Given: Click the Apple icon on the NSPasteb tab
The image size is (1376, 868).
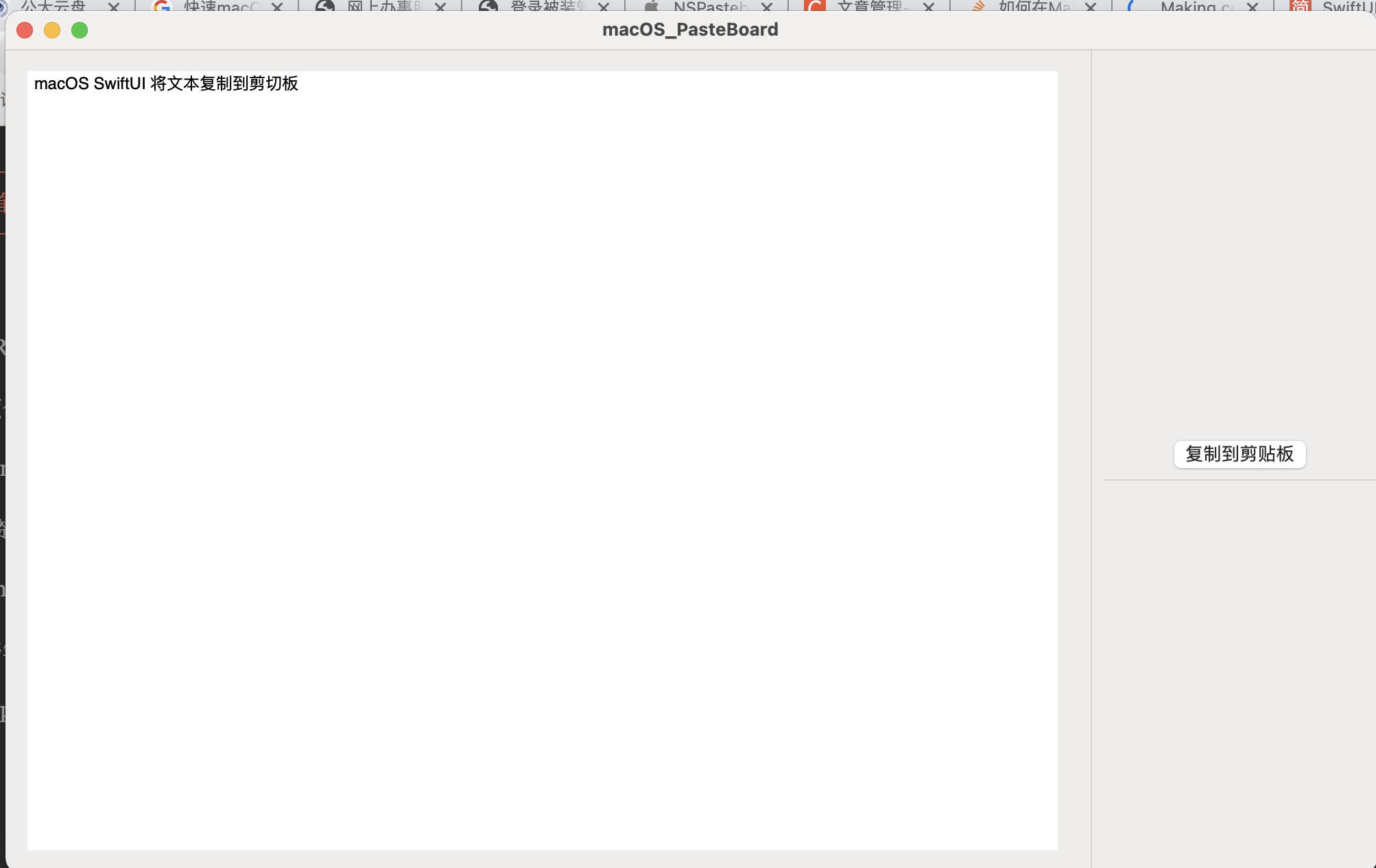Looking at the screenshot, I should coord(651,7).
